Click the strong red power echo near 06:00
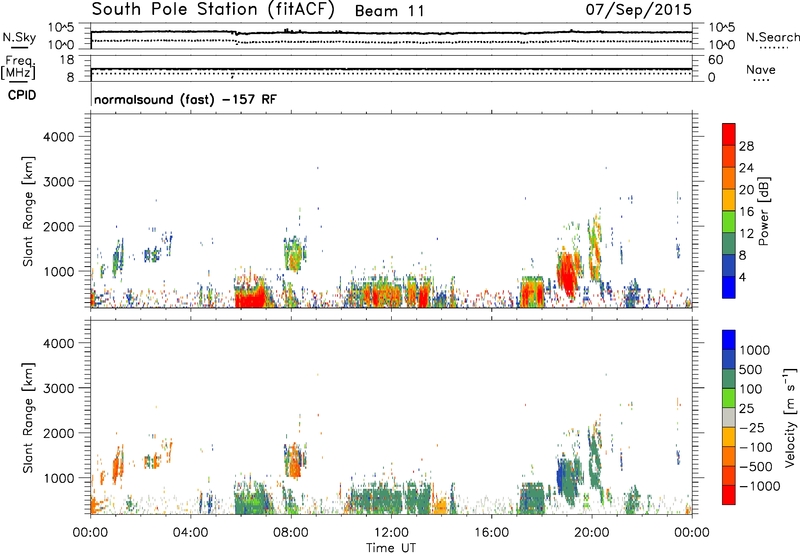 pos(251,296)
